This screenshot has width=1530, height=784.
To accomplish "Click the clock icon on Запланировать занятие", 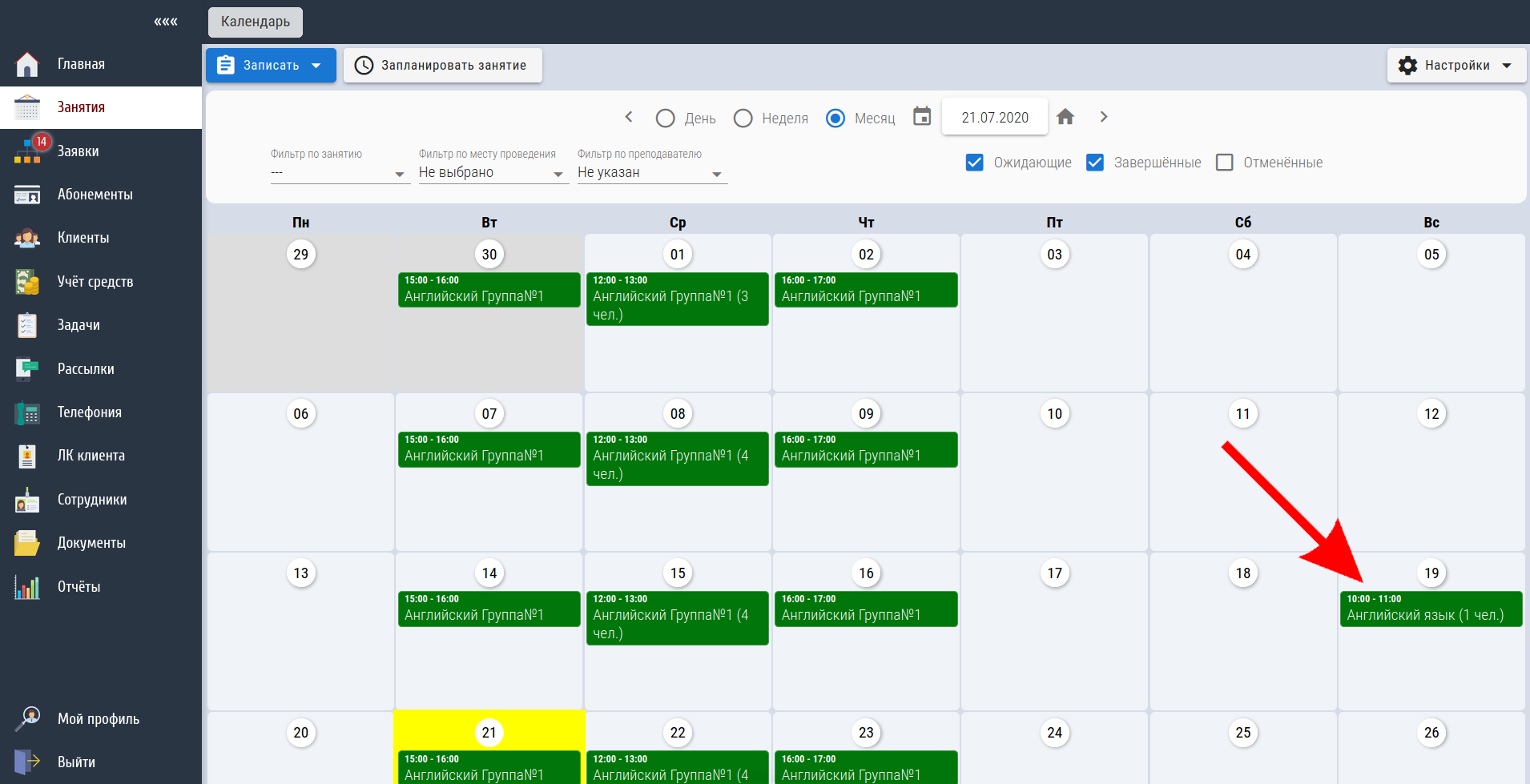I will [364, 66].
